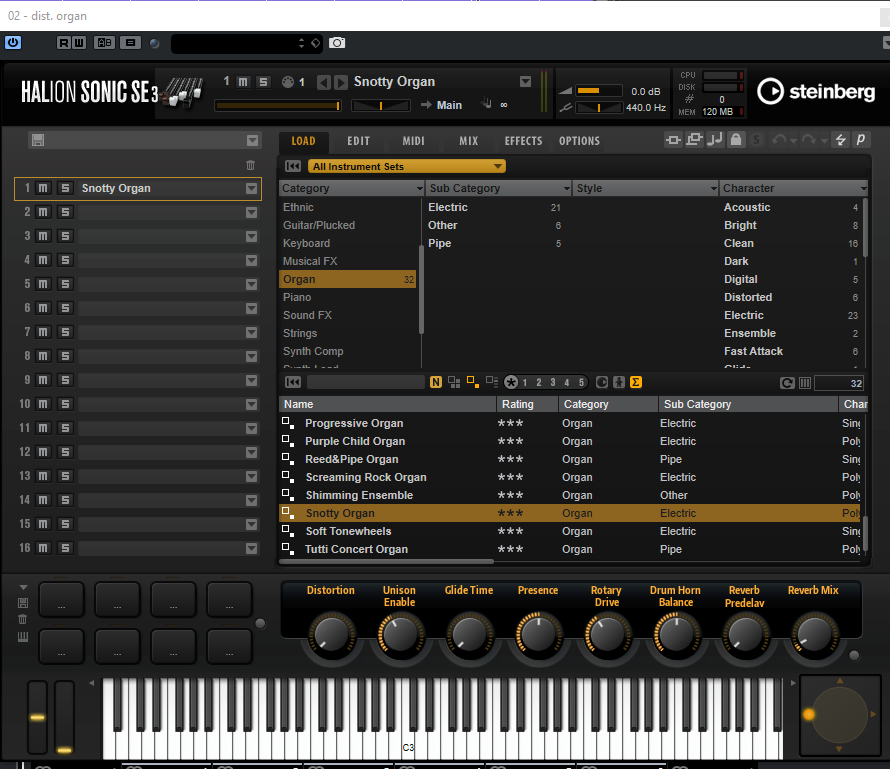Adjust the slot level slider under the program name

[278, 106]
